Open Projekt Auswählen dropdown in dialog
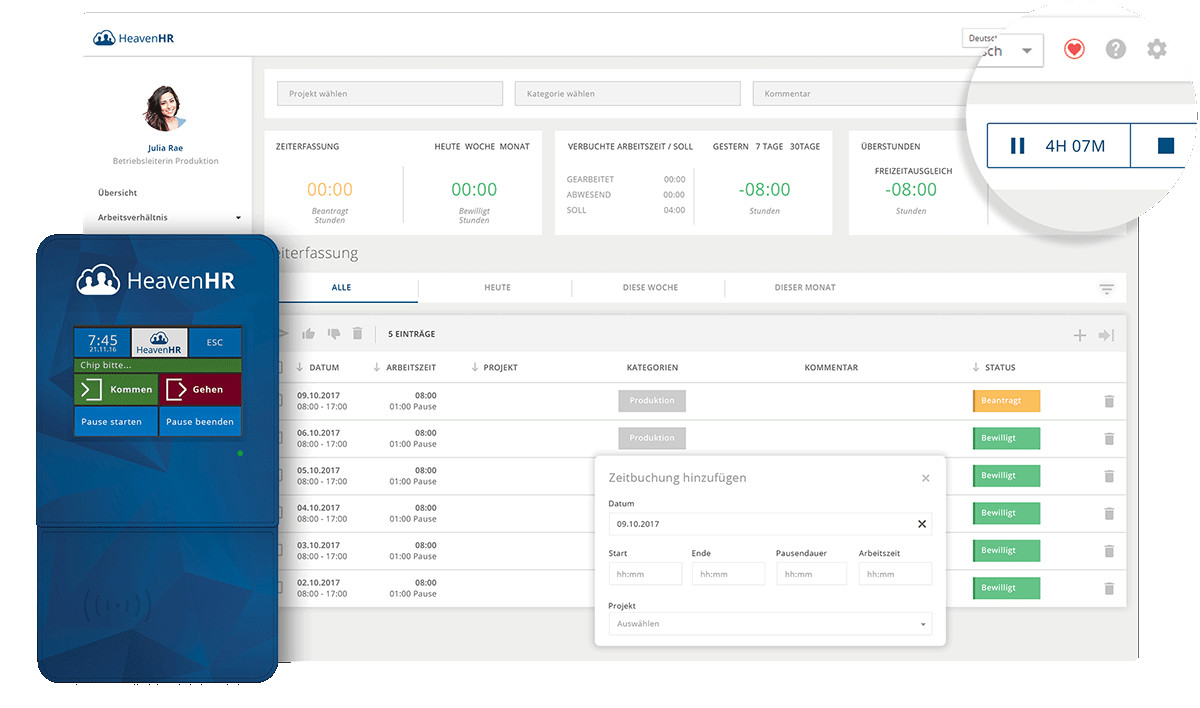Viewport: 1200px width, 708px height. [770, 624]
